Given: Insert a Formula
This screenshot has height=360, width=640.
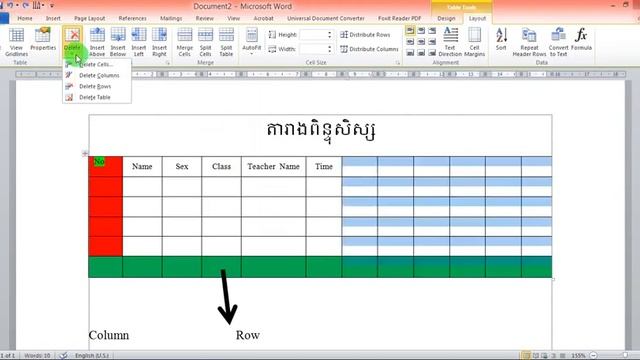Looking at the screenshot, I should (x=581, y=40).
